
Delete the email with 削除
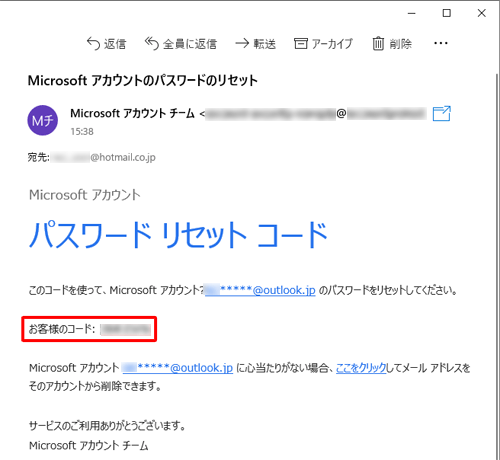tap(392, 44)
